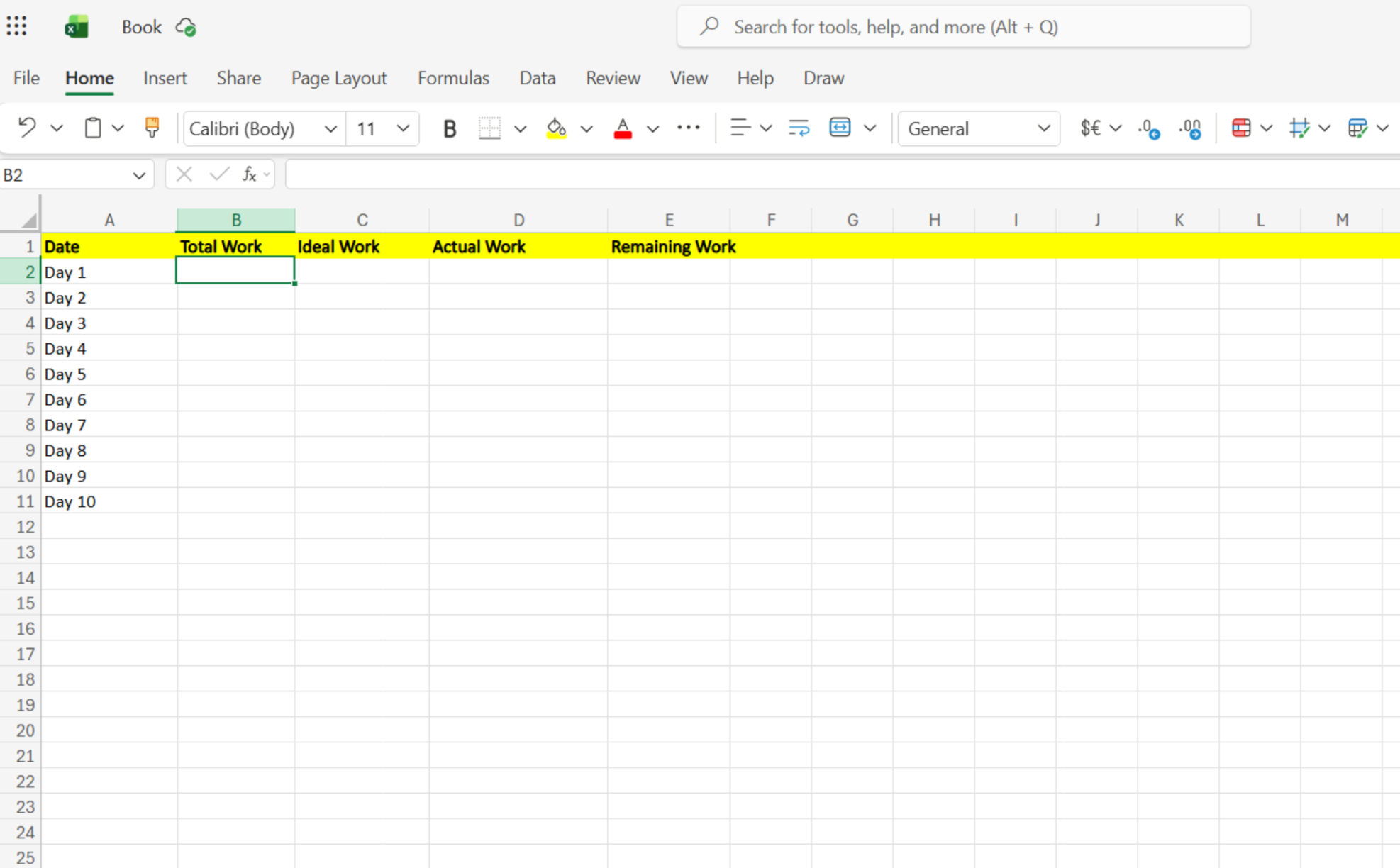The height and width of the screenshot is (868, 1400).
Task: Select the Actual Work header cell
Action: pyautogui.click(x=518, y=246)
